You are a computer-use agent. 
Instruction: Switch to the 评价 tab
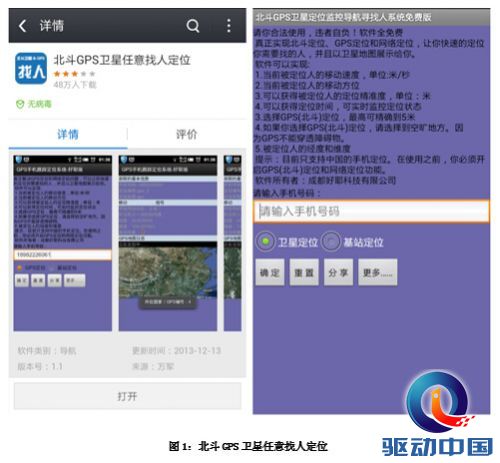coord(187,134)
